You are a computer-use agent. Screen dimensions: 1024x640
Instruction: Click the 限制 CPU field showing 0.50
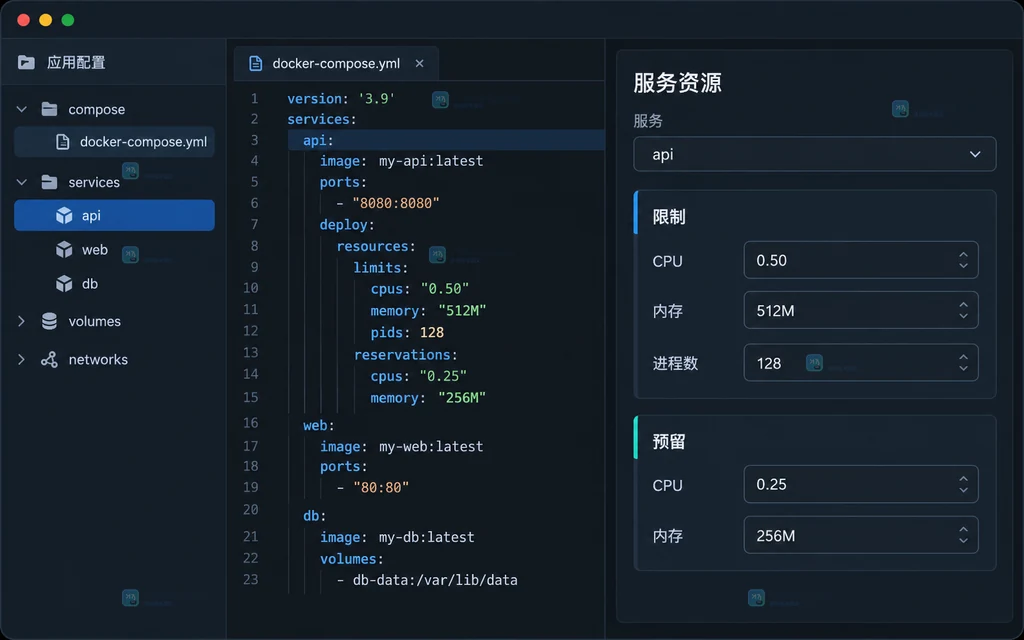click(861, 260)
